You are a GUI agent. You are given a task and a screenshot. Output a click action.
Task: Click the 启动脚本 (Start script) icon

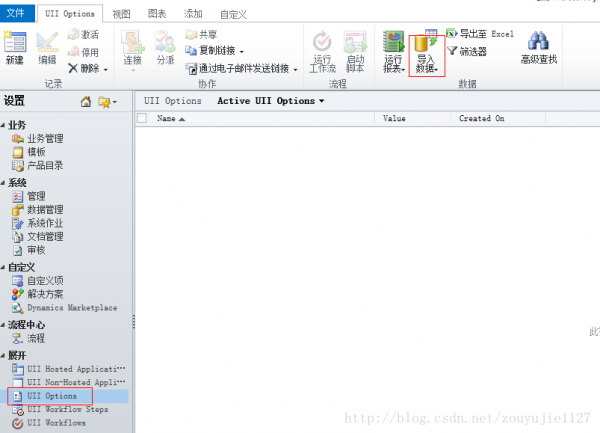tap(355, 41)
